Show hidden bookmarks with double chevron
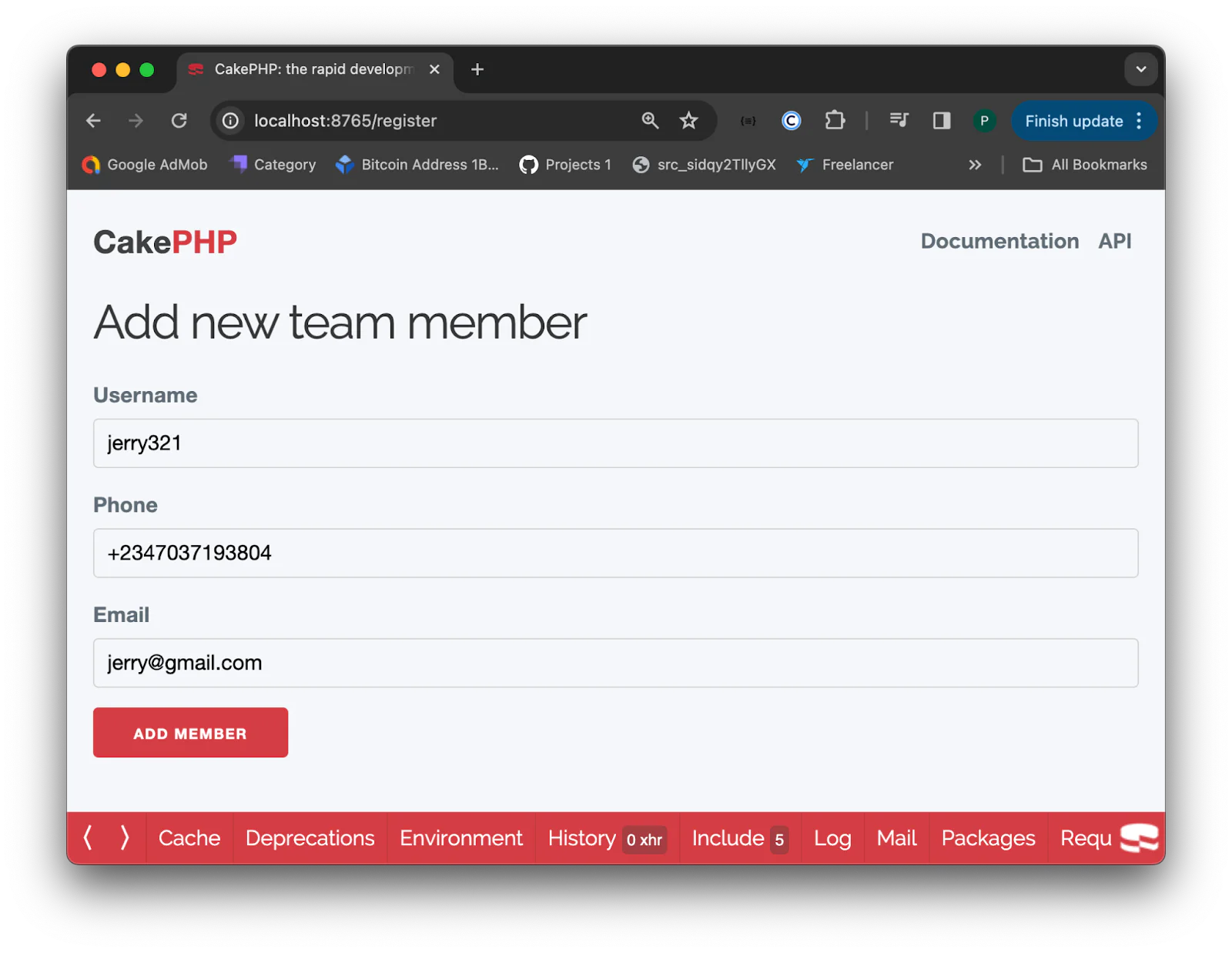This screenshot has height=953, width=1232. click(975, 165)
